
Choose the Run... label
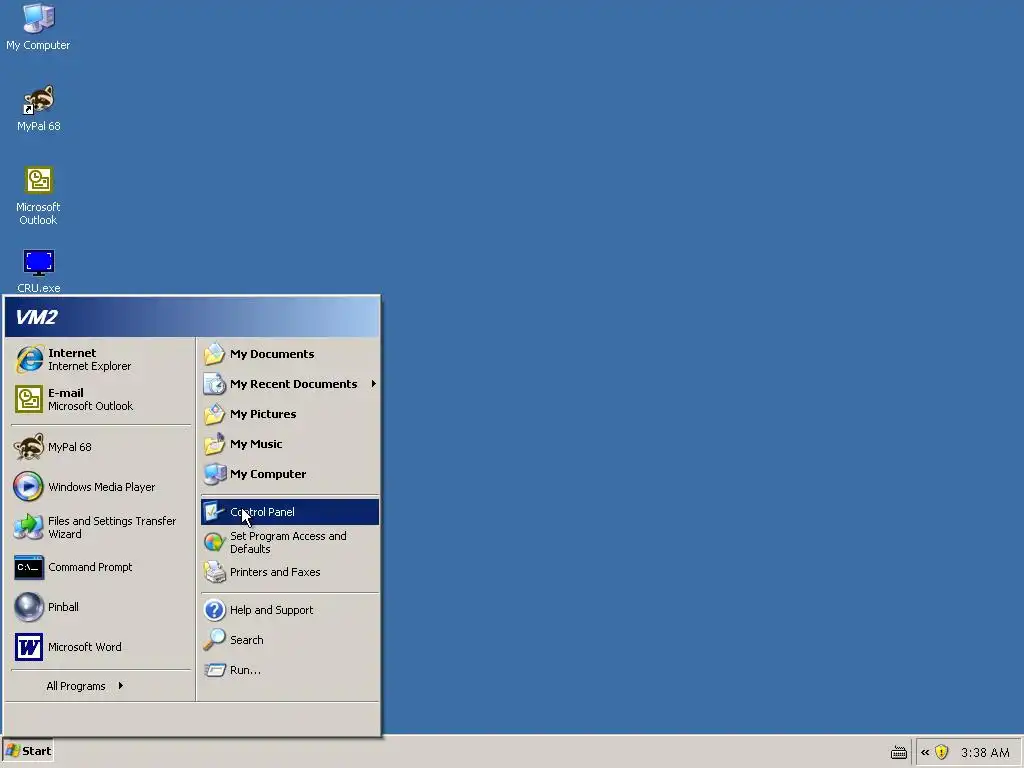(245, 670)
